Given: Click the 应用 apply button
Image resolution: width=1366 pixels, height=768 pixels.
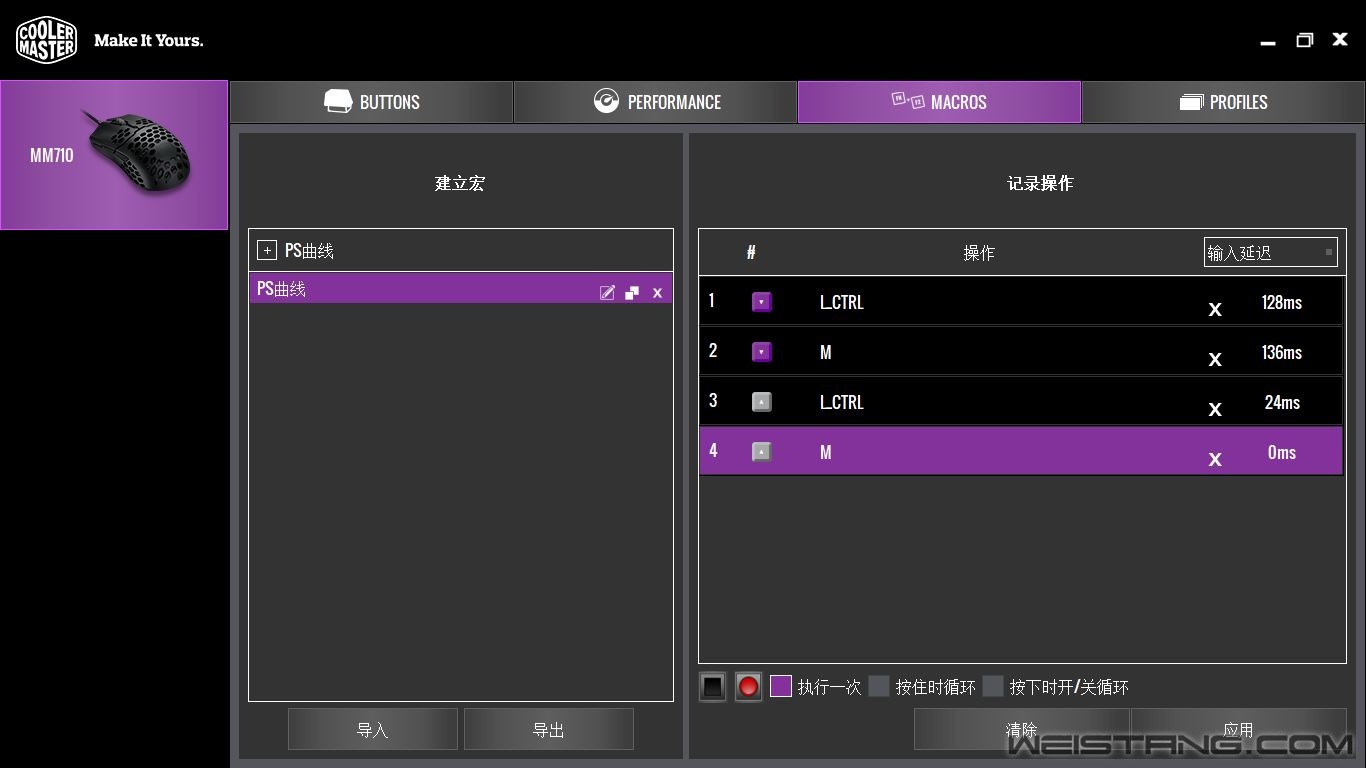Looking at the screenshot, I should click(1239, 729).
